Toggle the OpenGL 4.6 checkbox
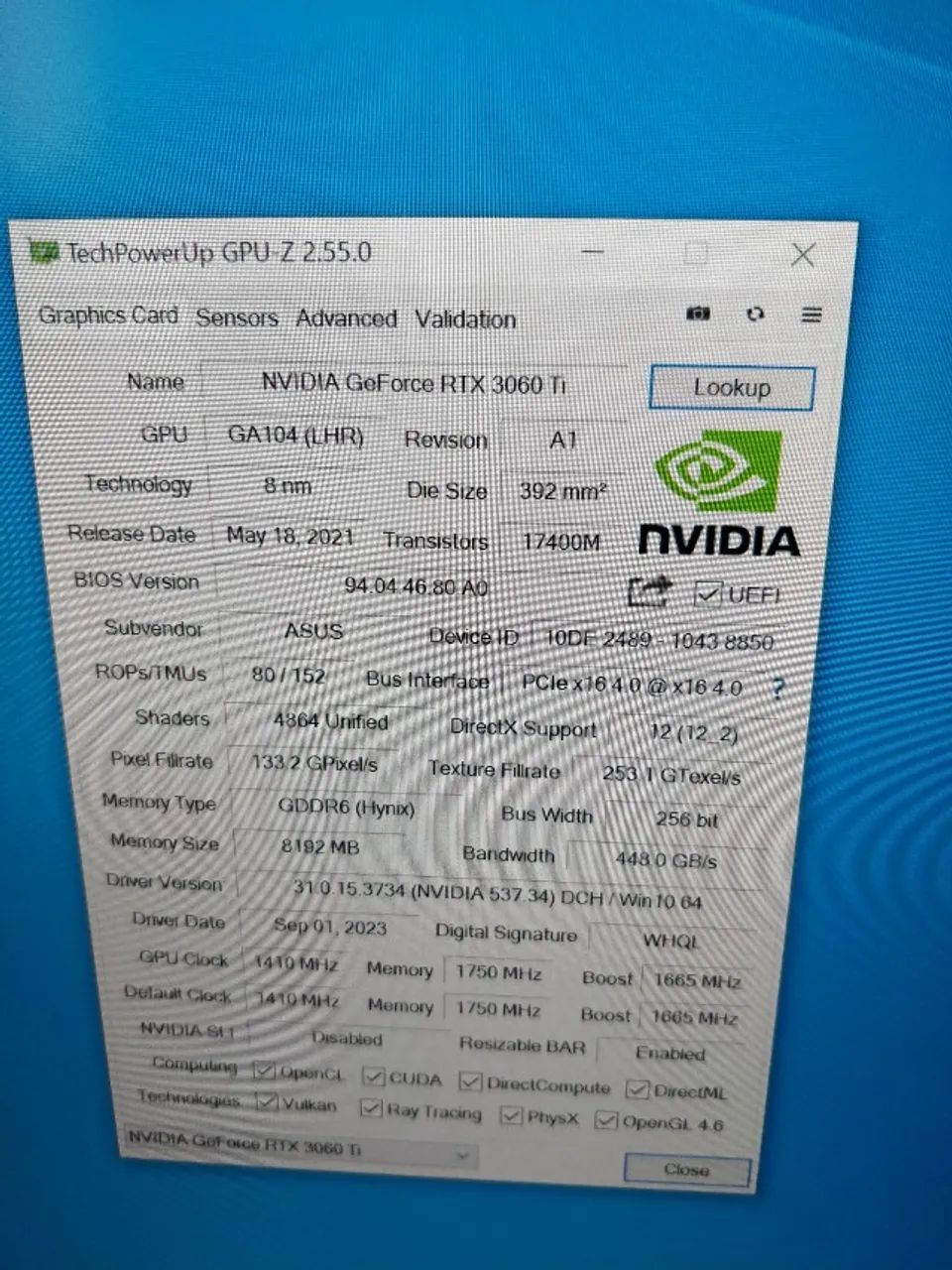Viewport: 952px width, 1270px height. [x=605, y=1120]
